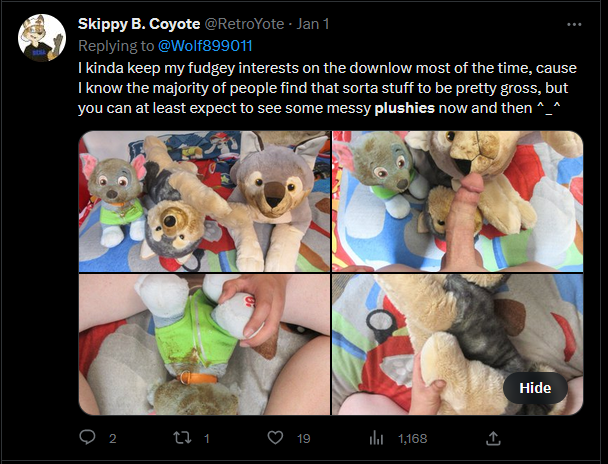Open the image with the green-vested plush held by hand
Viewport: 608px width, 464px height.
click(x=204, y=344)
